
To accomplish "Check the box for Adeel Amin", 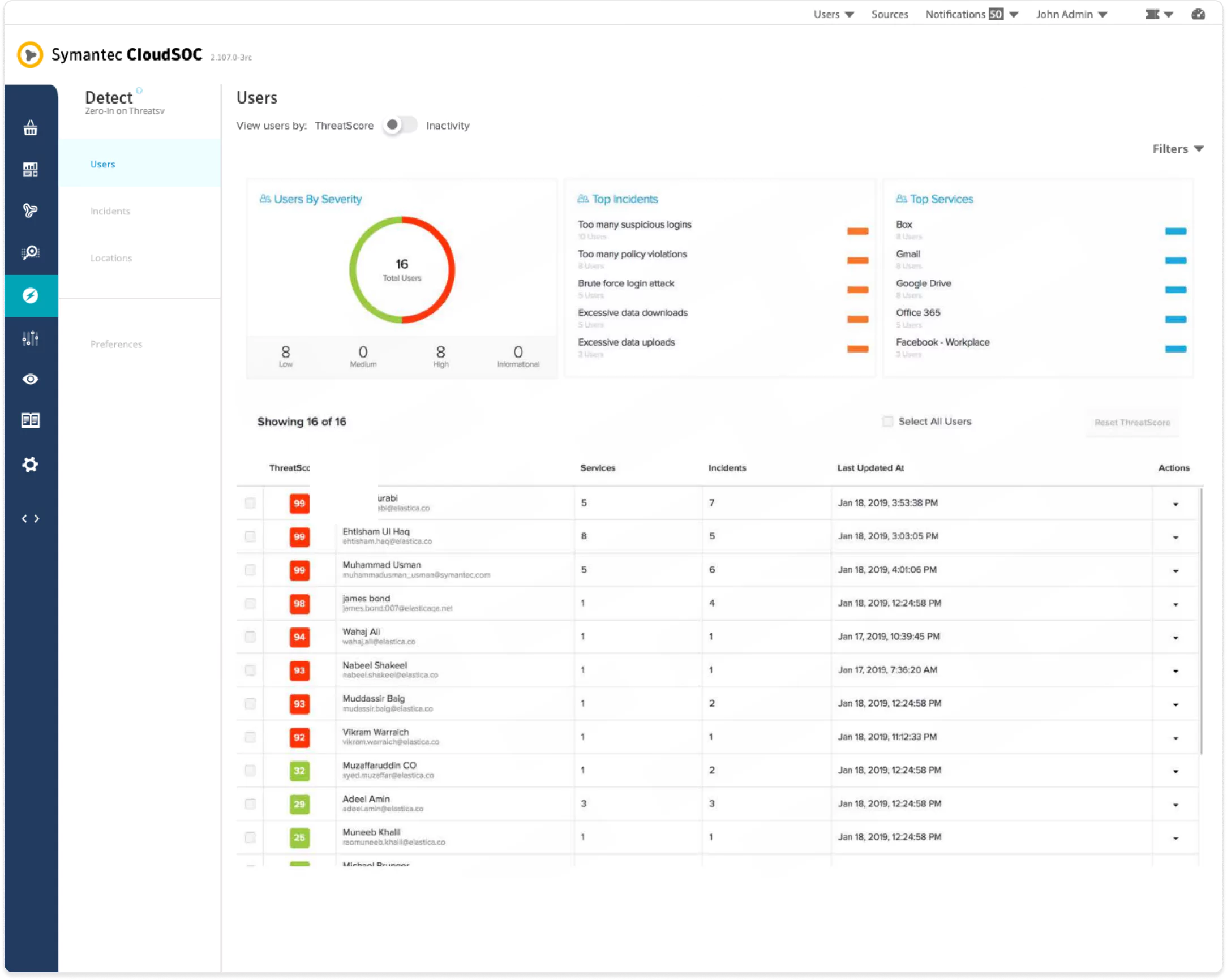I will [x=250, y=804].
